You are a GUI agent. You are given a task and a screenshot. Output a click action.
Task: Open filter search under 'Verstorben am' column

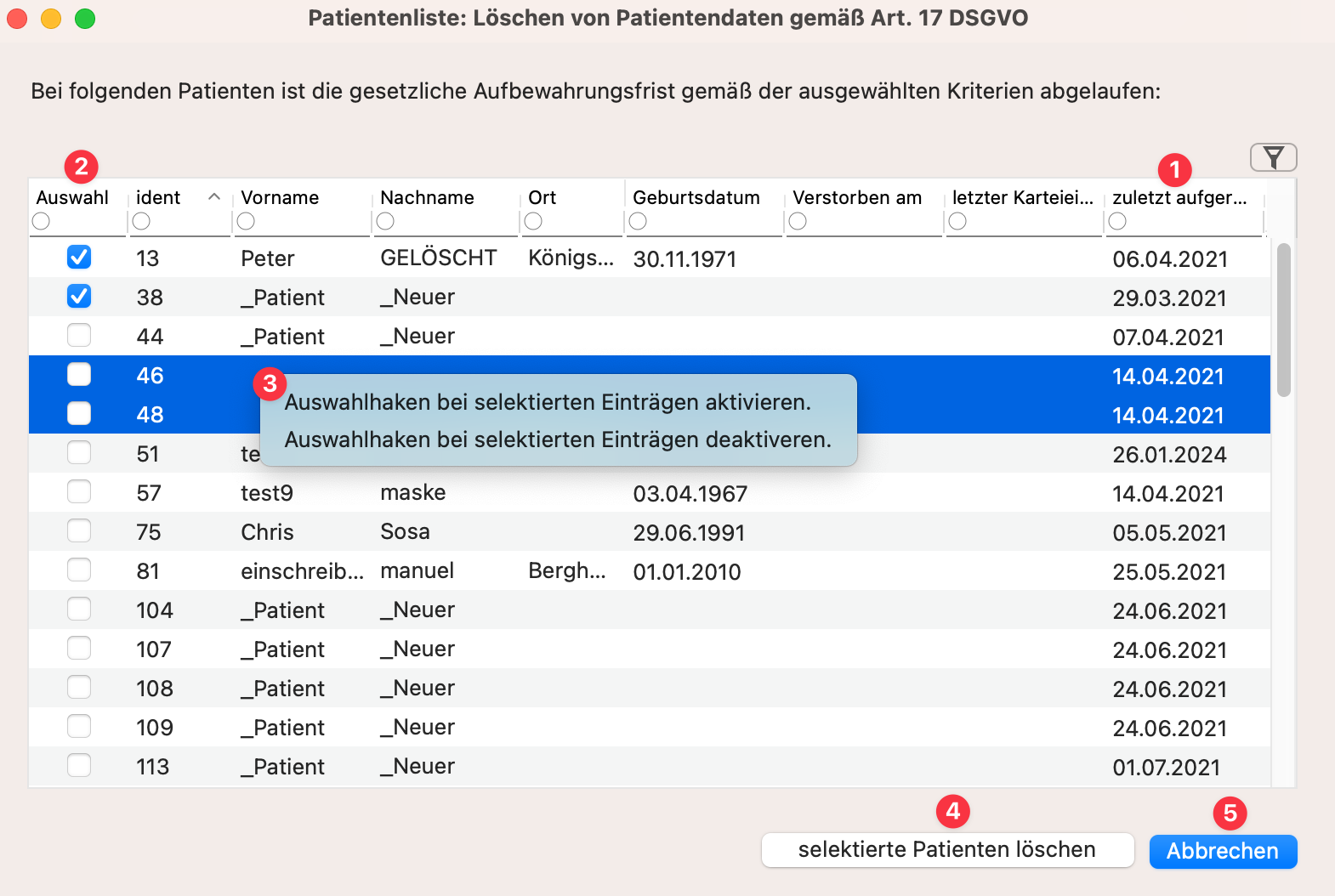798,221
